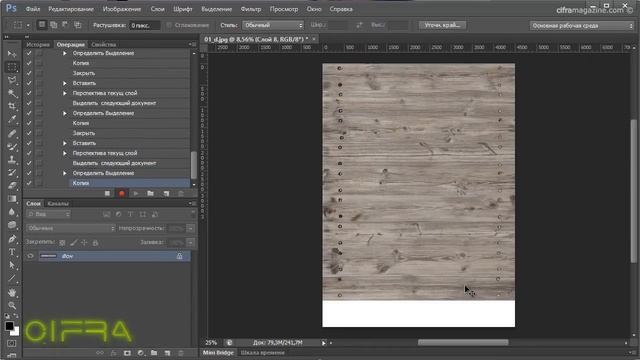Open Основная рабочая среда workspace dropdown
The image size is (640, 360).
582,25
